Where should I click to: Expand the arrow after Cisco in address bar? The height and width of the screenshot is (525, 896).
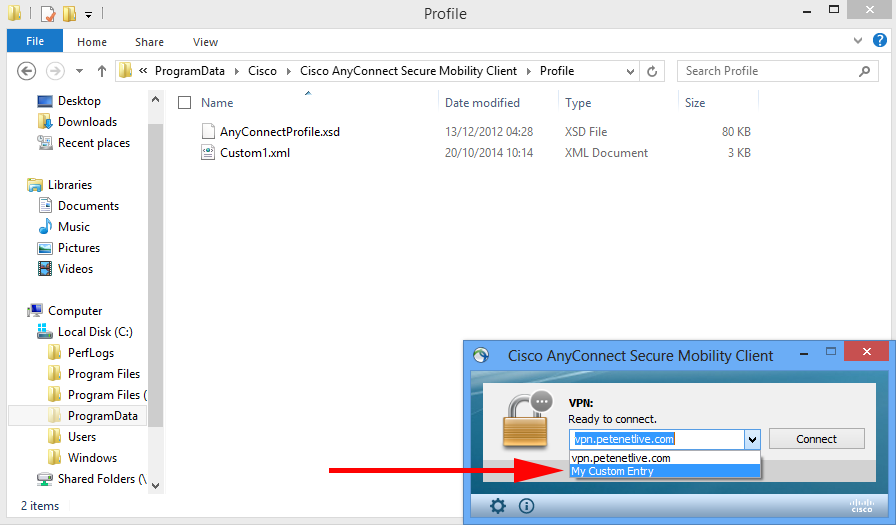(x=289, y=71)
